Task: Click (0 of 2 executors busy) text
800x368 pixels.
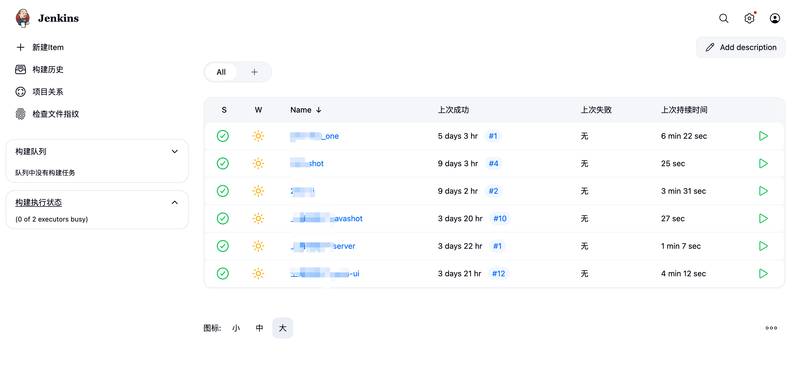Action: pos(52,219)
